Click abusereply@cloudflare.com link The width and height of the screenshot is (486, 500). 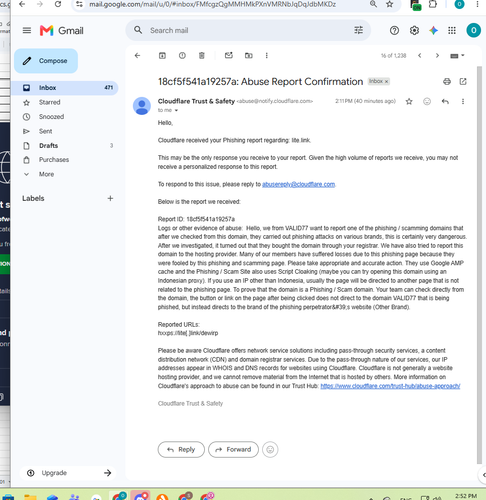coord(298,184)
